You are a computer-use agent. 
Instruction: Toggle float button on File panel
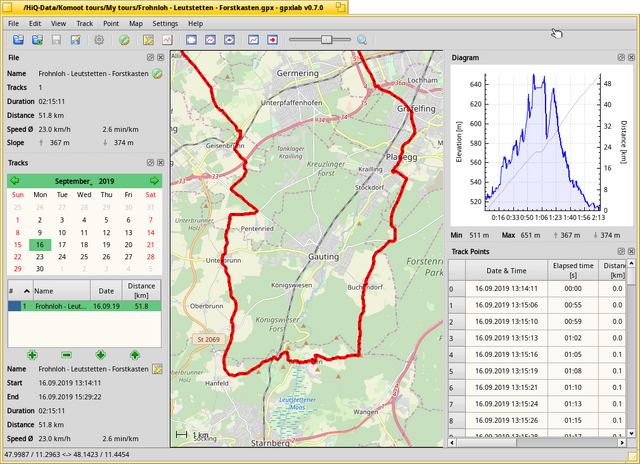150,58
